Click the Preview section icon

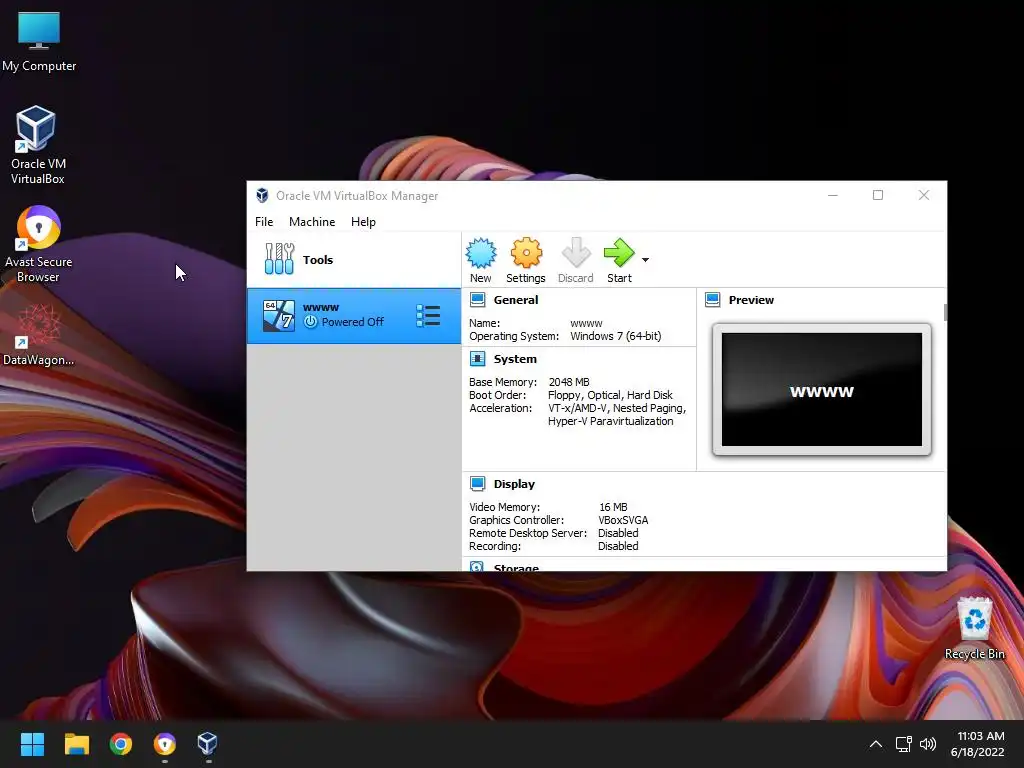pos(712,300)
